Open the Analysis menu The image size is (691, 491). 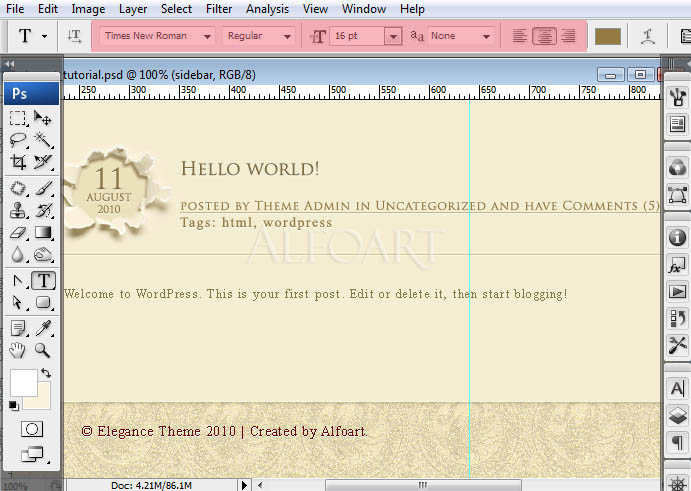pos(267,9)
